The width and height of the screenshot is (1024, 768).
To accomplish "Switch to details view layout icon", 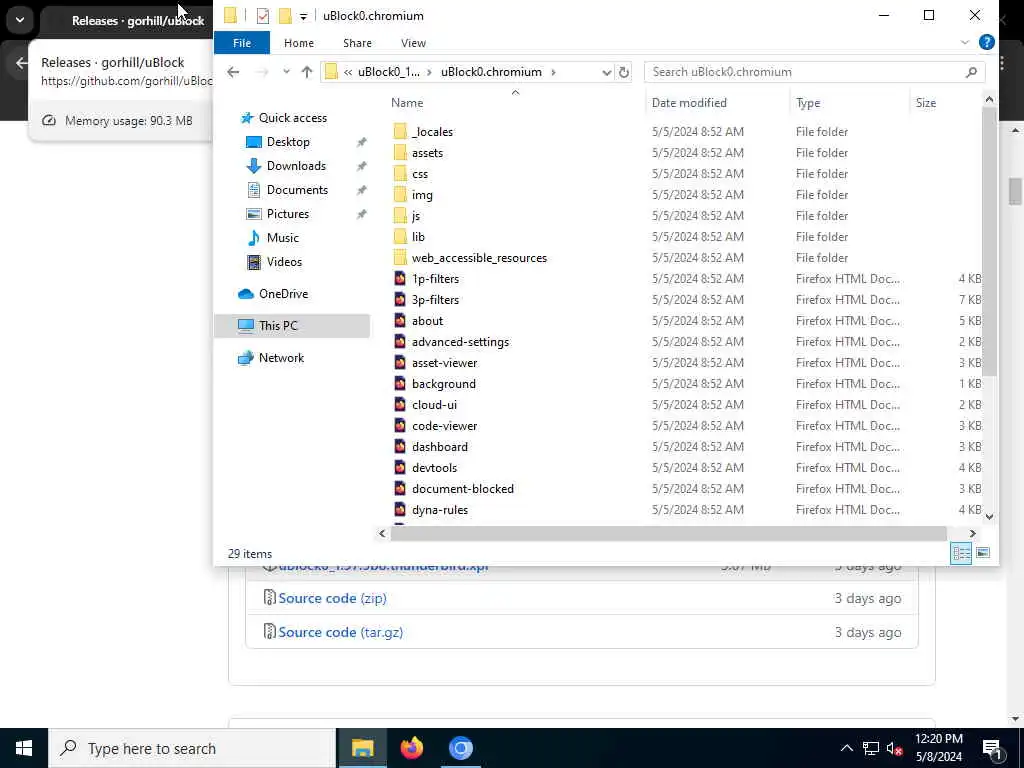I will click(961, 553).
